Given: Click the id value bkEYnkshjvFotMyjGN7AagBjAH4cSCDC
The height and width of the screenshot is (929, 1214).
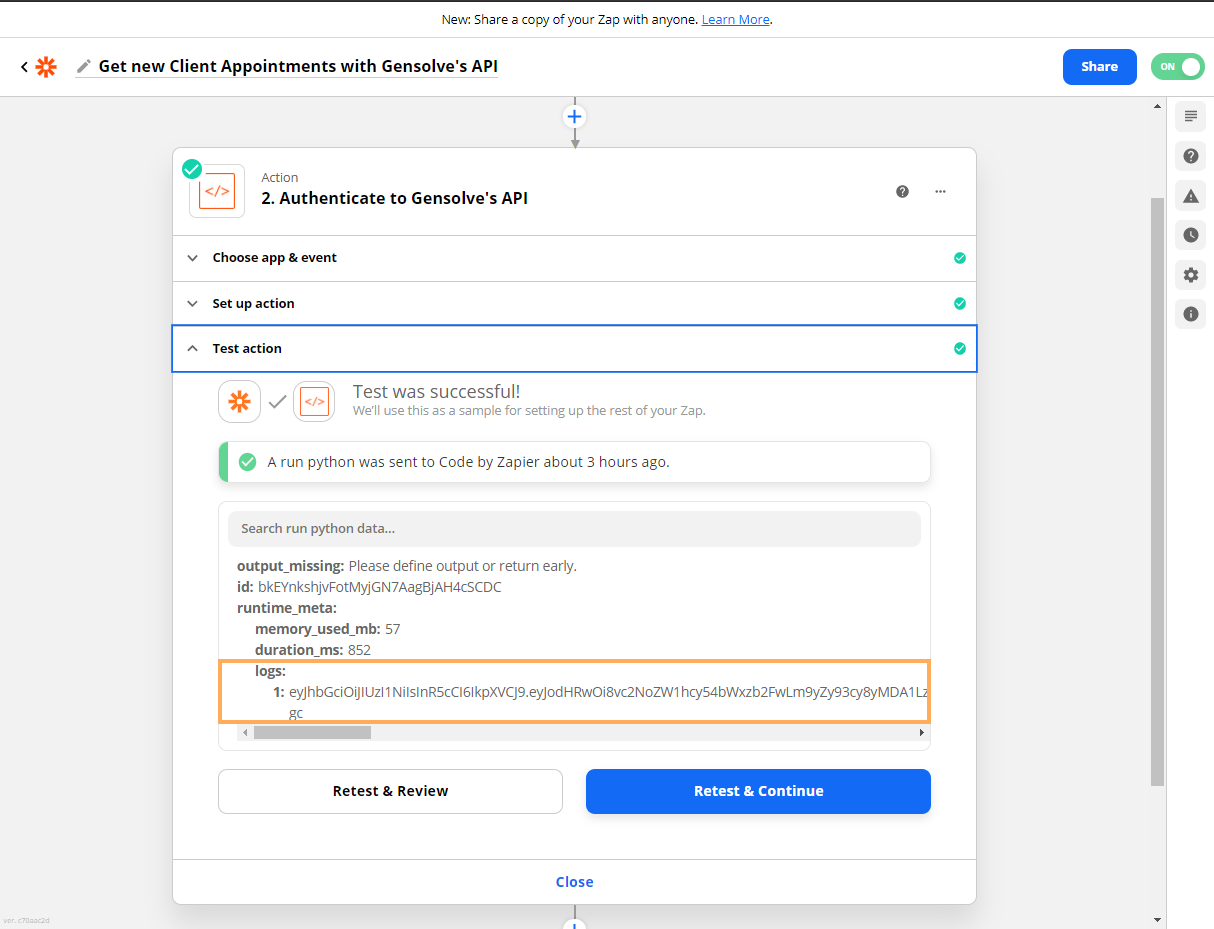Looking at the screenshot, I should [380, 587].
